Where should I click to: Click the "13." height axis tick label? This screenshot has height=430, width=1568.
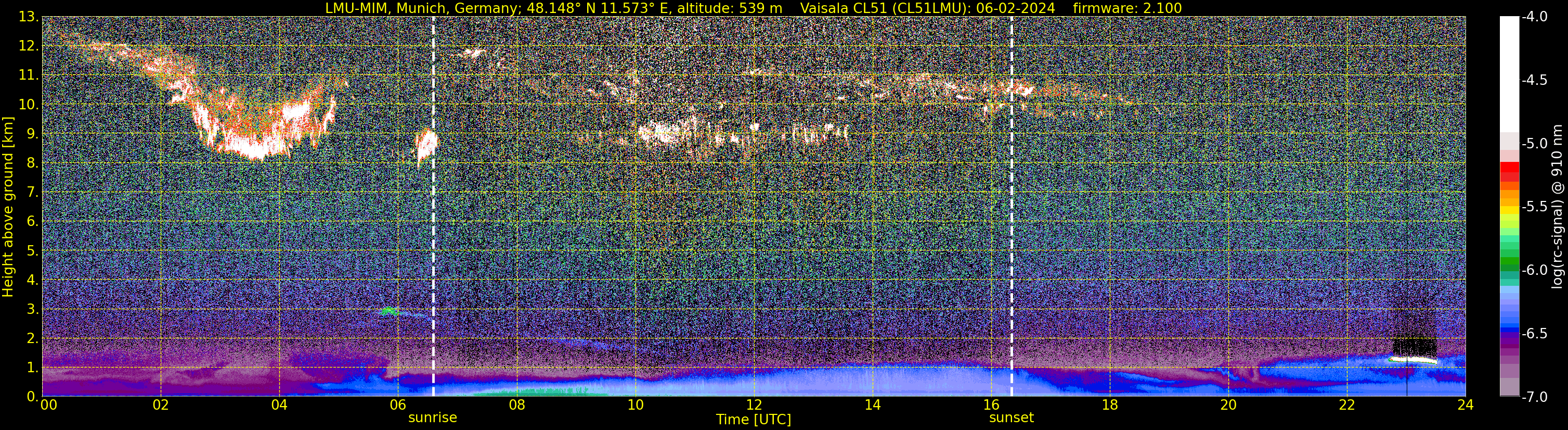28,17
